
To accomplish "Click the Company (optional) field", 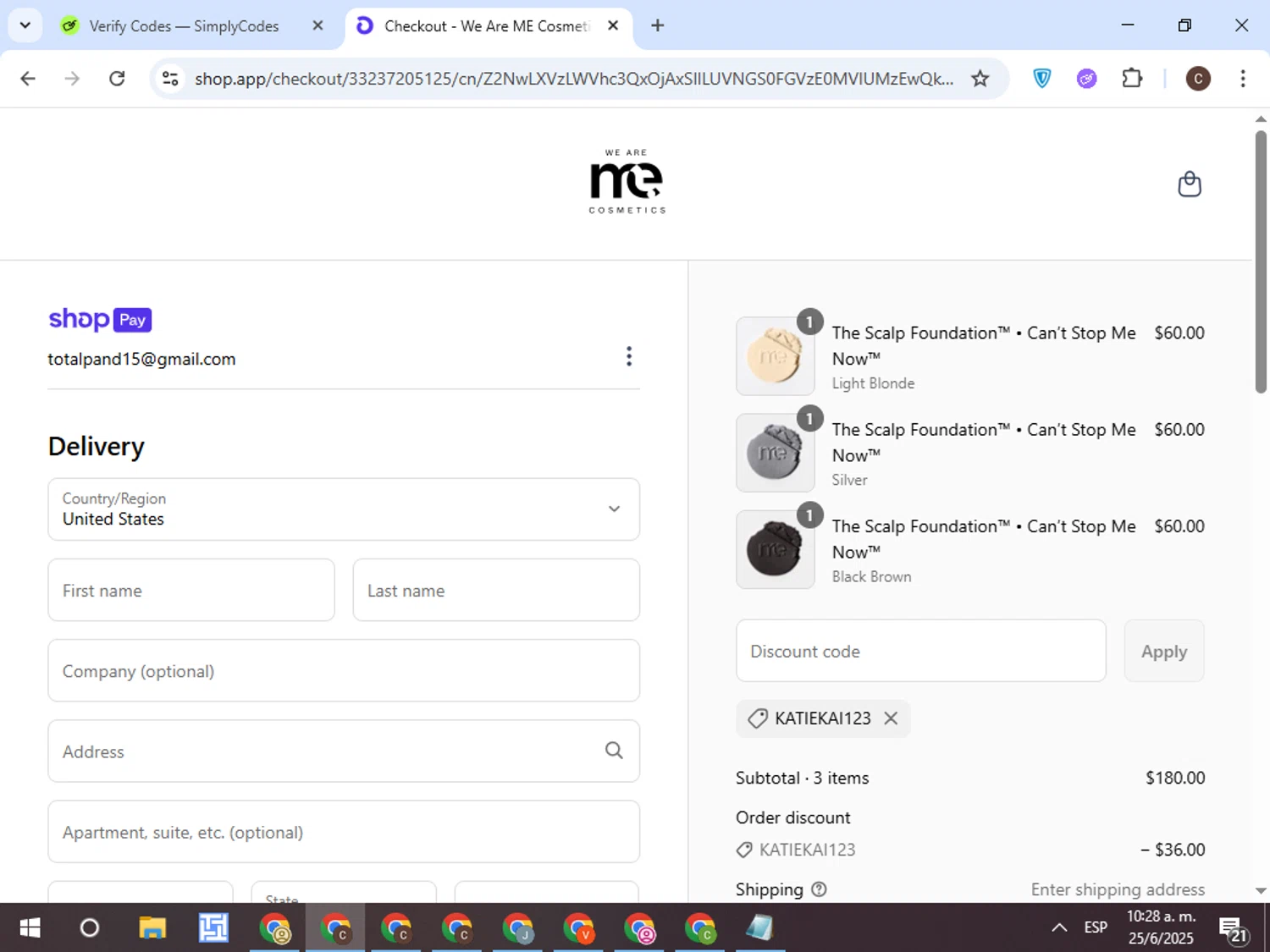I will pos(344,670).
